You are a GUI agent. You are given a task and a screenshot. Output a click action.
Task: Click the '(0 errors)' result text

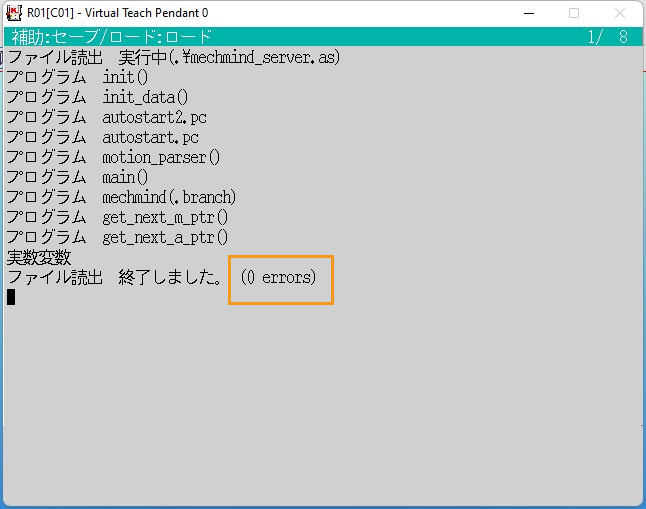[279, 277]
